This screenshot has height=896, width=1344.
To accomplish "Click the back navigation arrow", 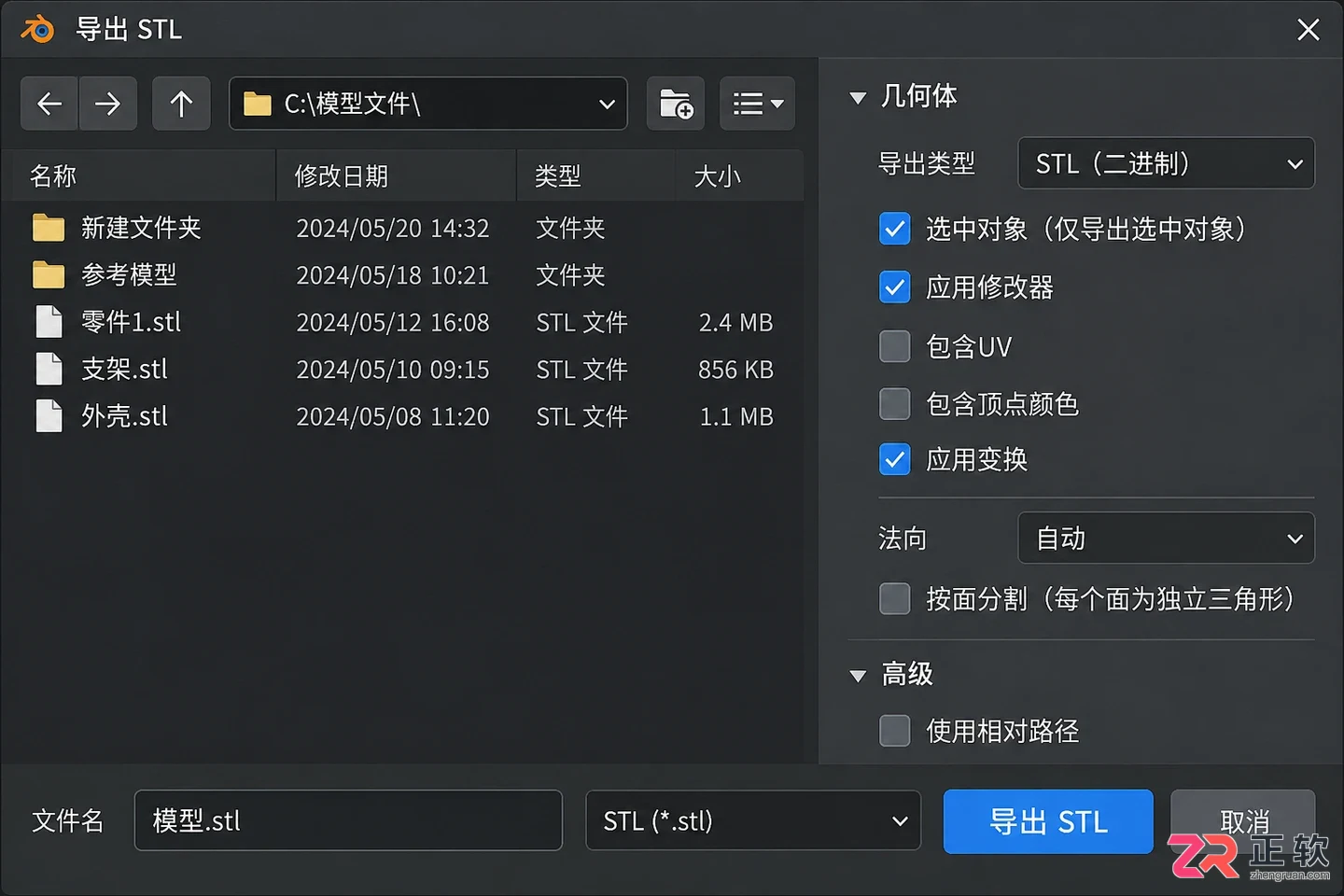I will 49,104.
